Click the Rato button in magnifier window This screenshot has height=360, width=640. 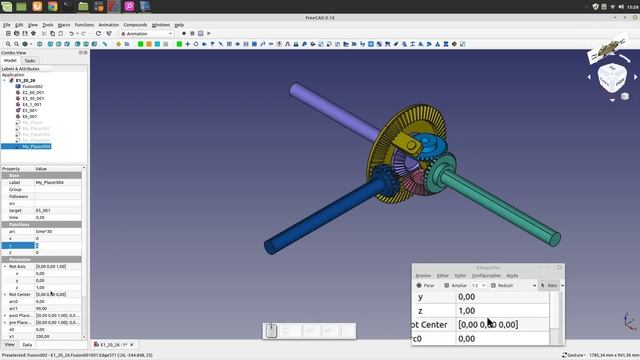[x=549, y=286]
